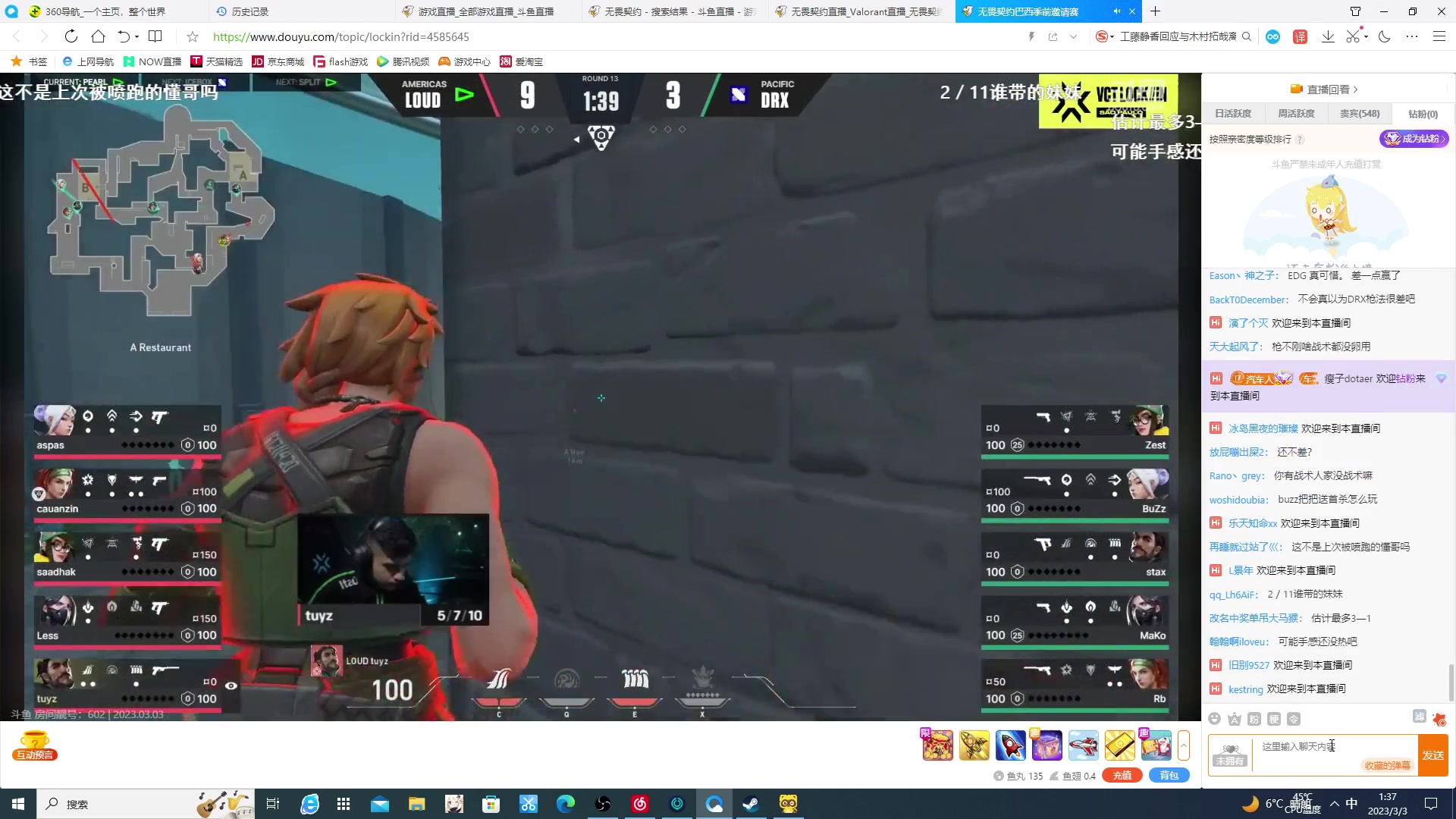This screenshot has width=1456, height=819.
Task: Switch to the 历史记录 tab
Action: (x=301, y=11)
